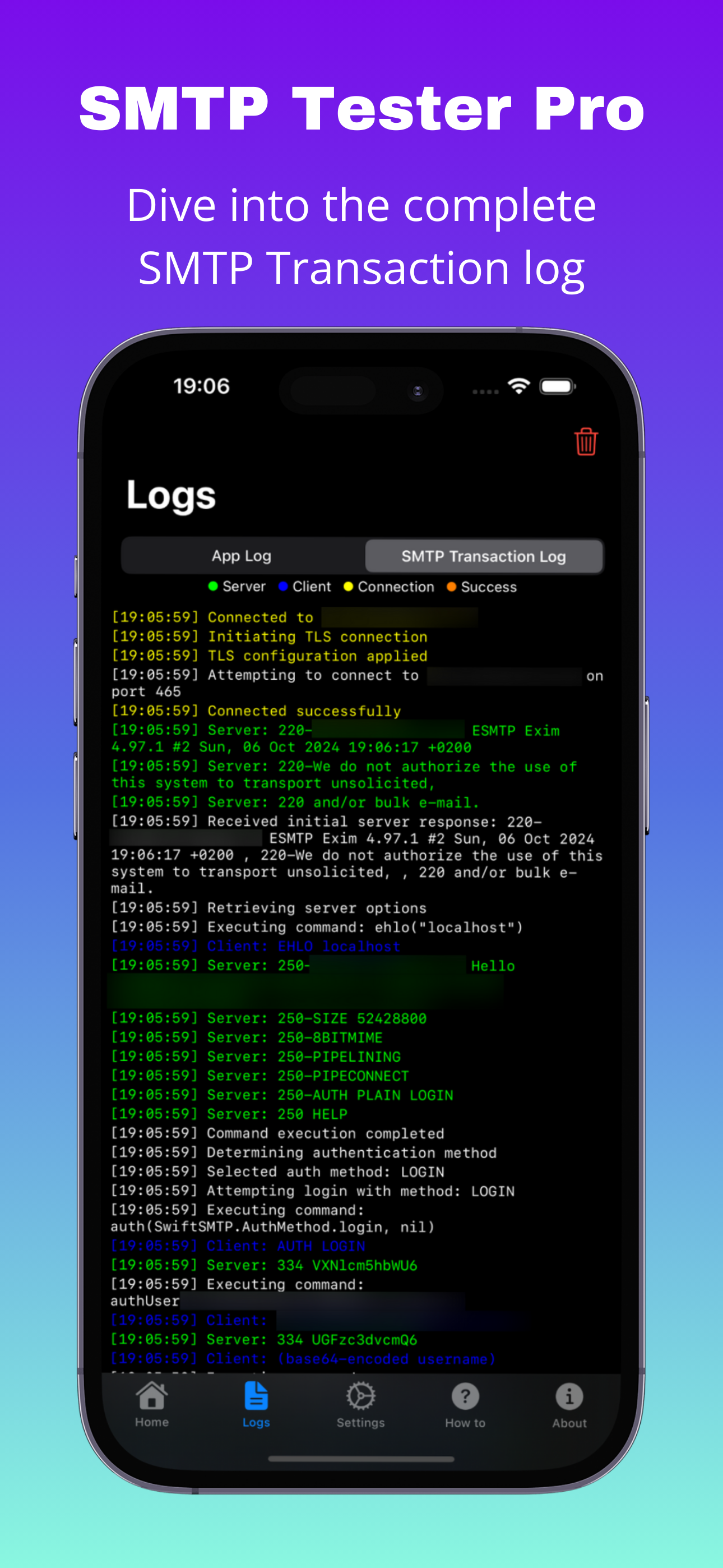The width and height of the screenshot is (723, 1568).
Task: Tap the Wi-Fi status icon
Action: [x=519, y=386]
